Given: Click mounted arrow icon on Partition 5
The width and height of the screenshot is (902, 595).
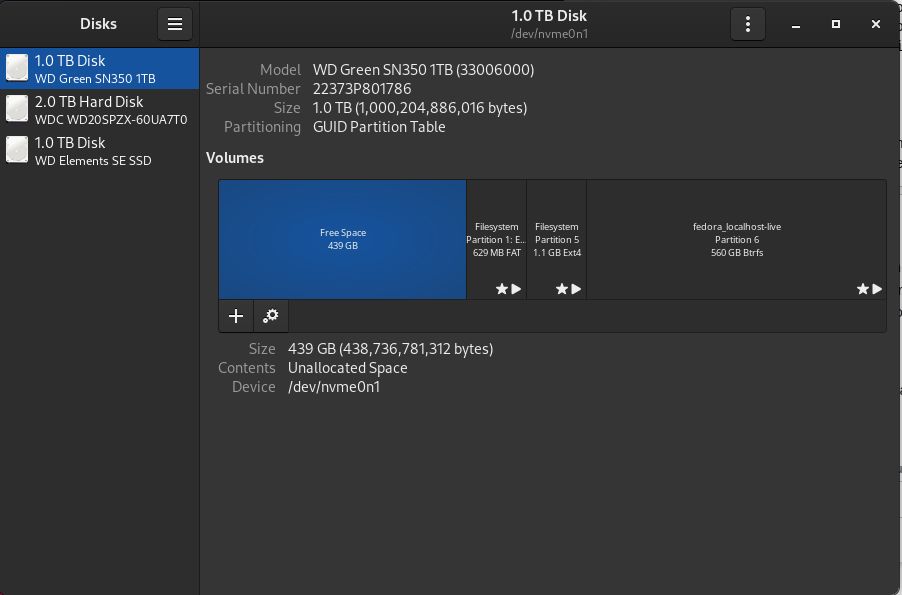Looking at the screenshot, I should 576,289.
